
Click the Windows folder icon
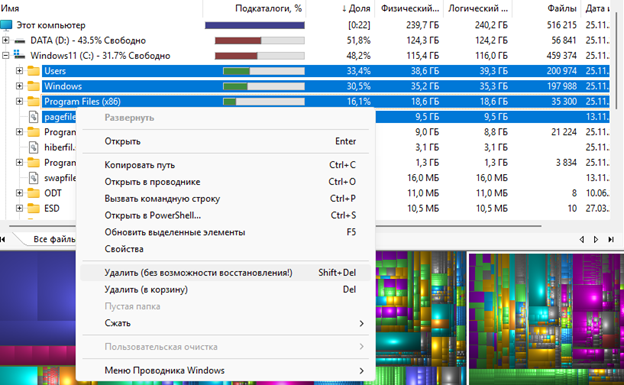pyautogui.click(x=34, y=86)
